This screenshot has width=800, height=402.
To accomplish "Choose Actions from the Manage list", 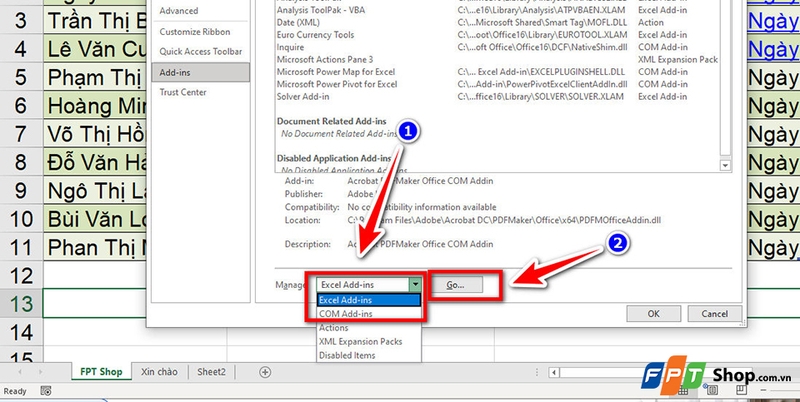I will (369, 328).
